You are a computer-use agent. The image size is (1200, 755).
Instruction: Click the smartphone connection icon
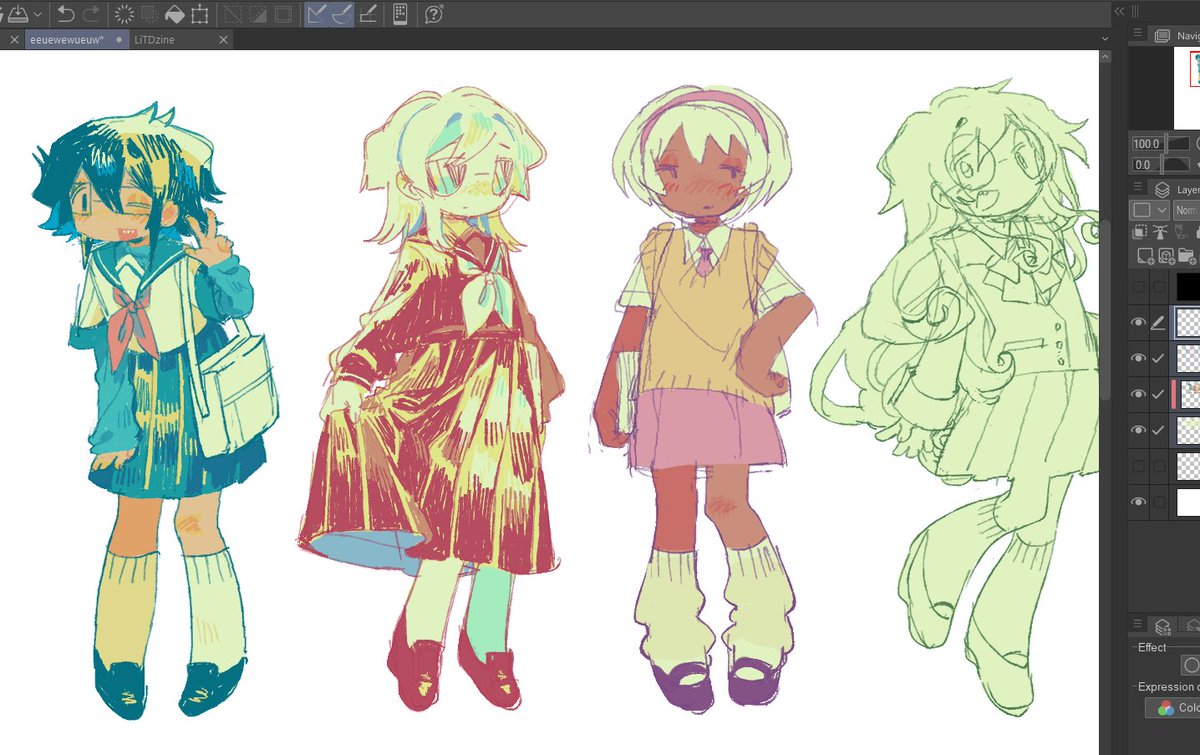(x=400, y=14)
